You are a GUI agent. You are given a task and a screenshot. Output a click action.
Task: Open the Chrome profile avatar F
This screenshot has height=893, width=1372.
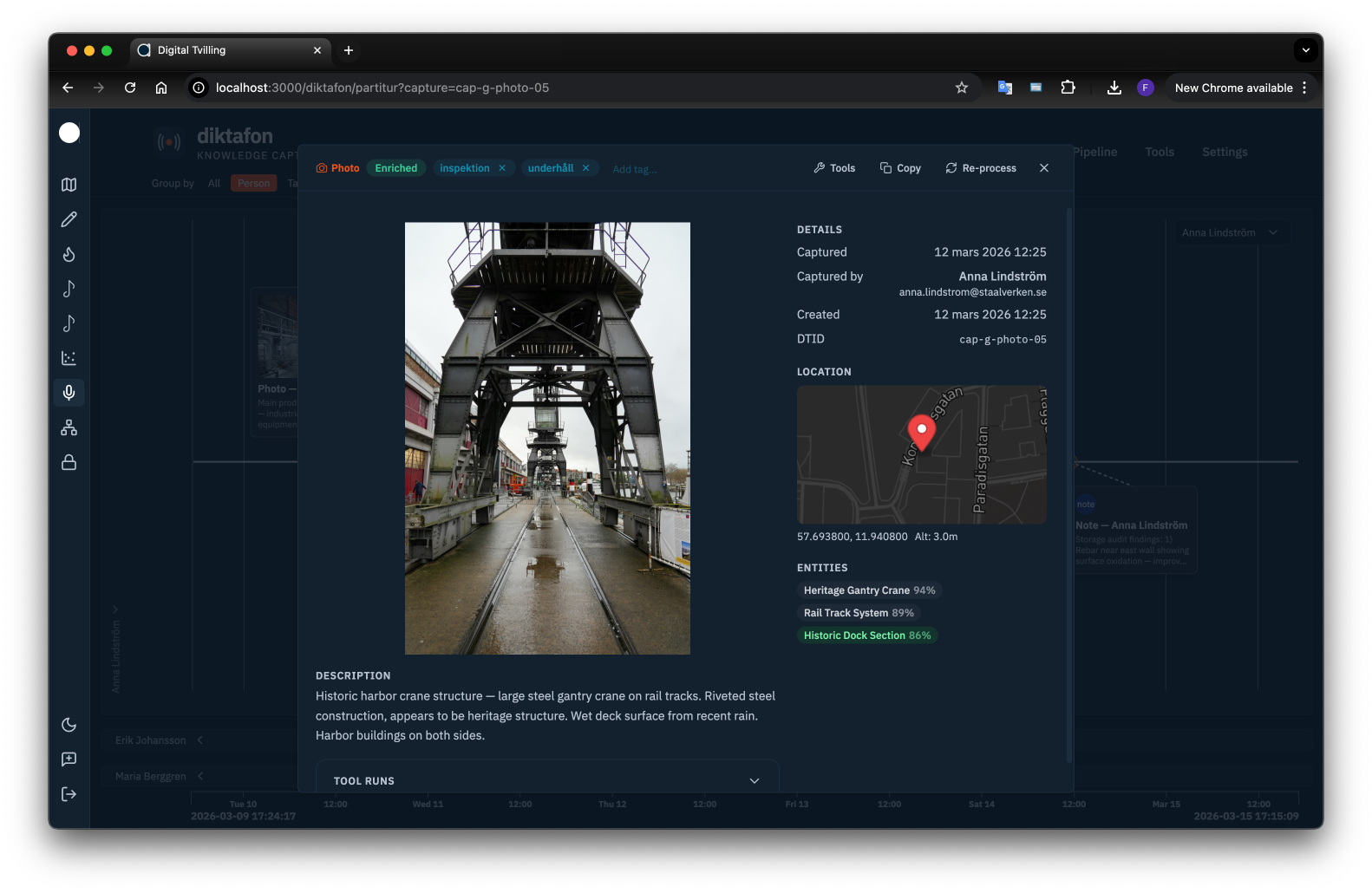[1146, 88]
